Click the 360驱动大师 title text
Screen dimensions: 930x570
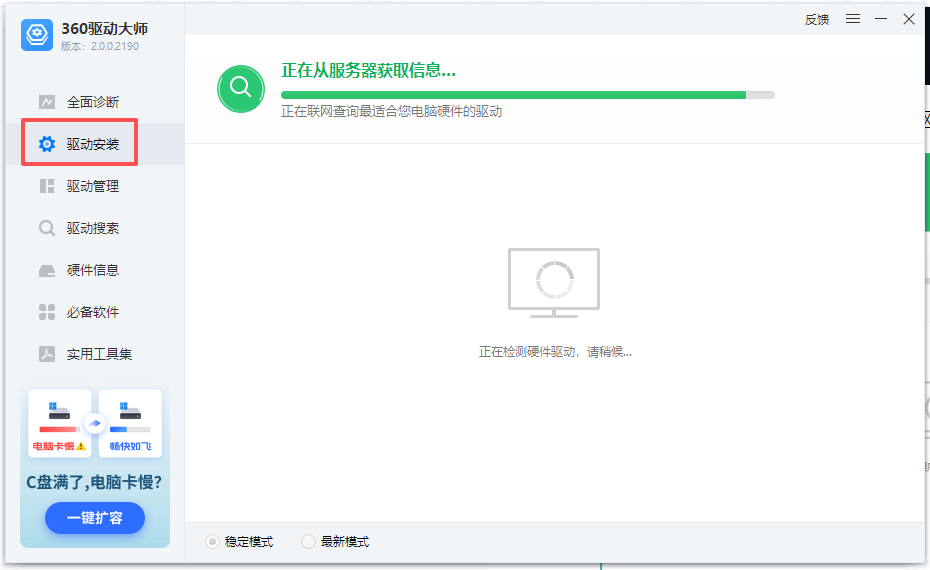105,28
